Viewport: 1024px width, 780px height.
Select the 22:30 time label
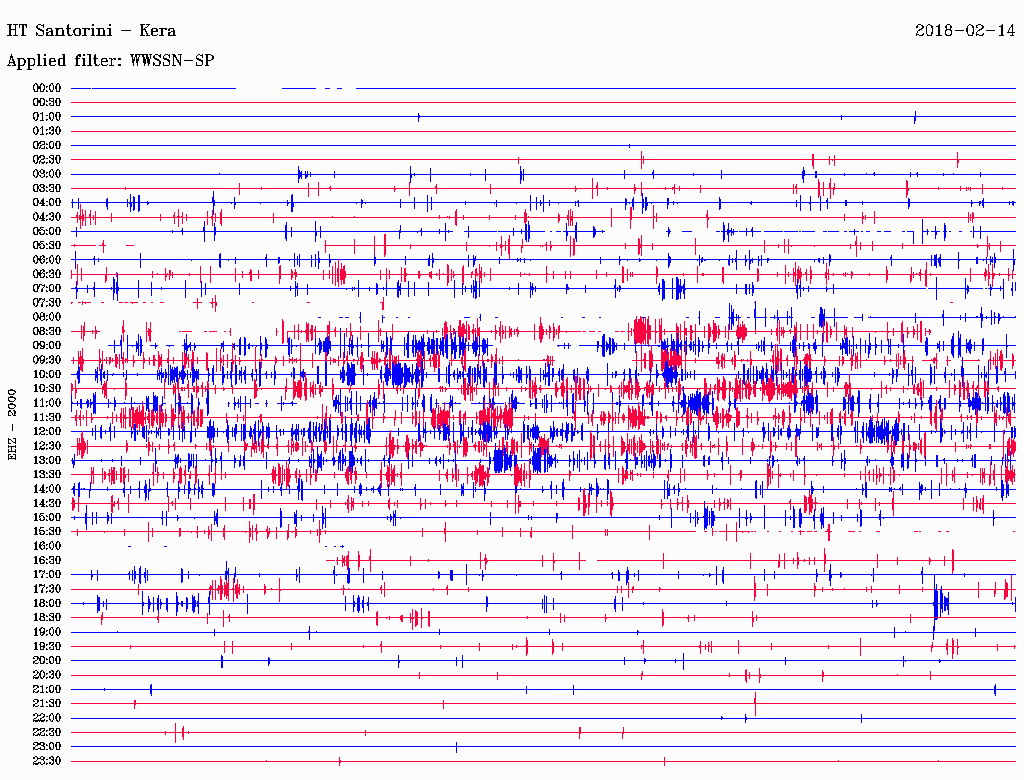click(47, 732)
